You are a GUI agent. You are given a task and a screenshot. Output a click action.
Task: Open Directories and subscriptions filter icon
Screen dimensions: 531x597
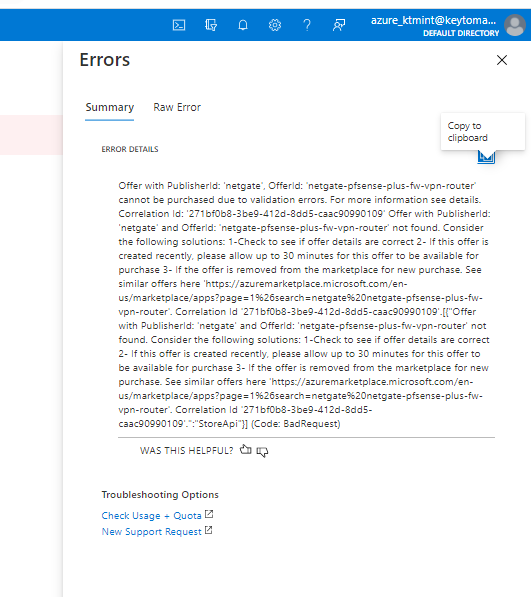coord(211,25)
